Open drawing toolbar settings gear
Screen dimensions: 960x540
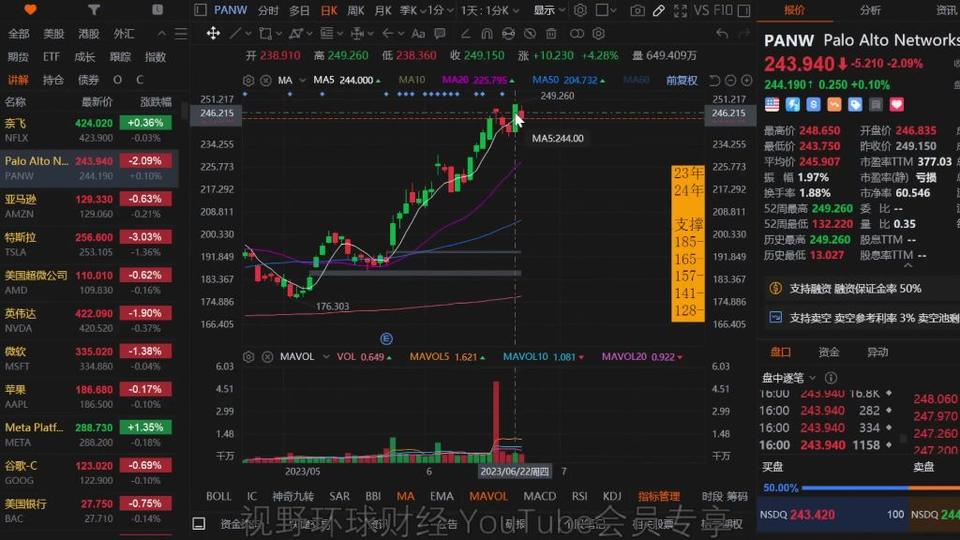[599, 33]
